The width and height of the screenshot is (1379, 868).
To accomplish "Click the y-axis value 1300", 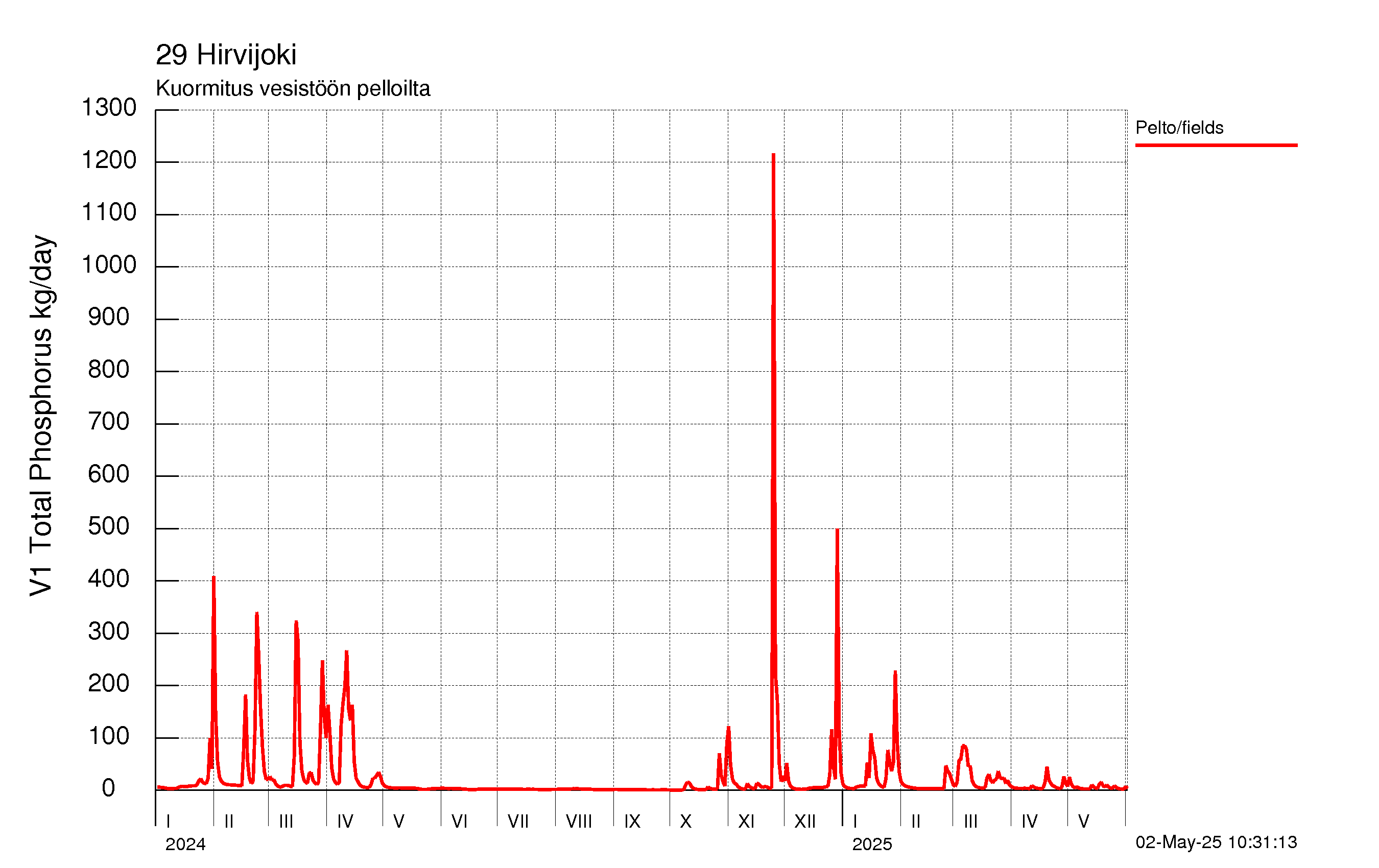I will click(109, 108).
